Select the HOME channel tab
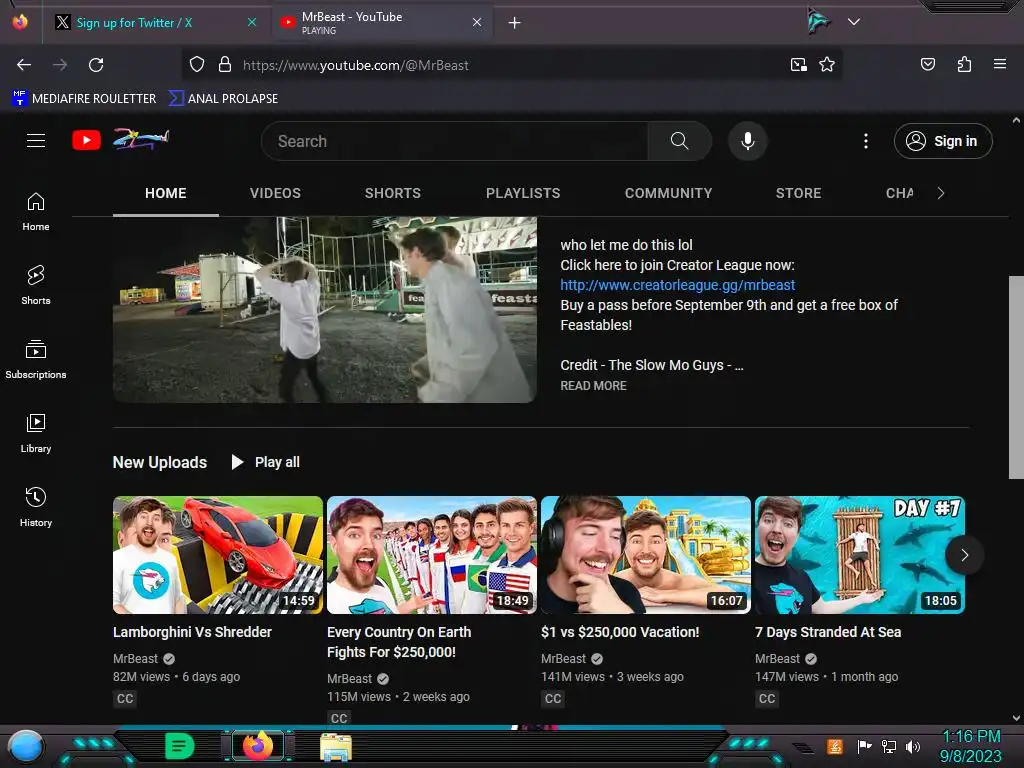 166,193
